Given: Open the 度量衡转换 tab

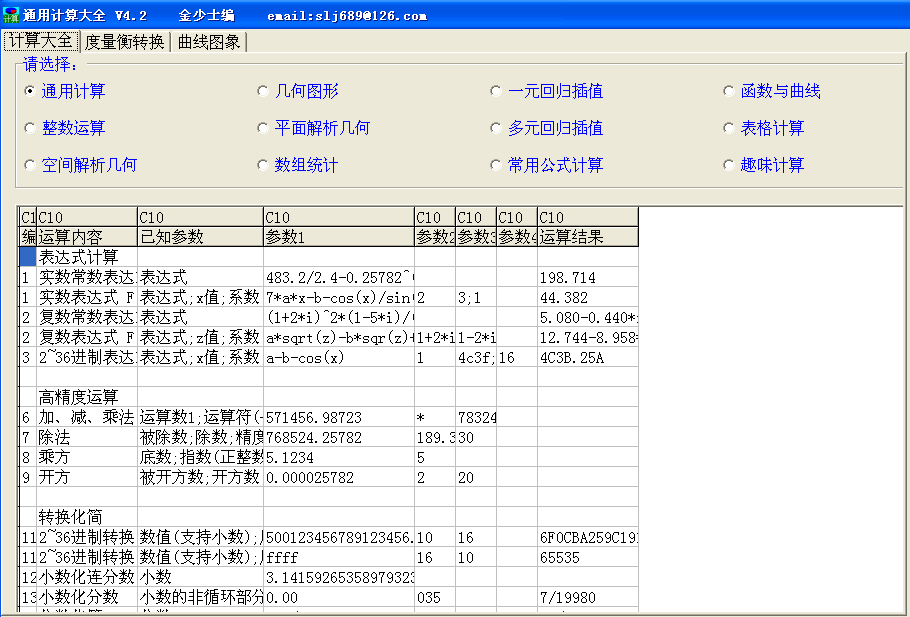Looking at the screenshot, I should [x=124, y=42].
